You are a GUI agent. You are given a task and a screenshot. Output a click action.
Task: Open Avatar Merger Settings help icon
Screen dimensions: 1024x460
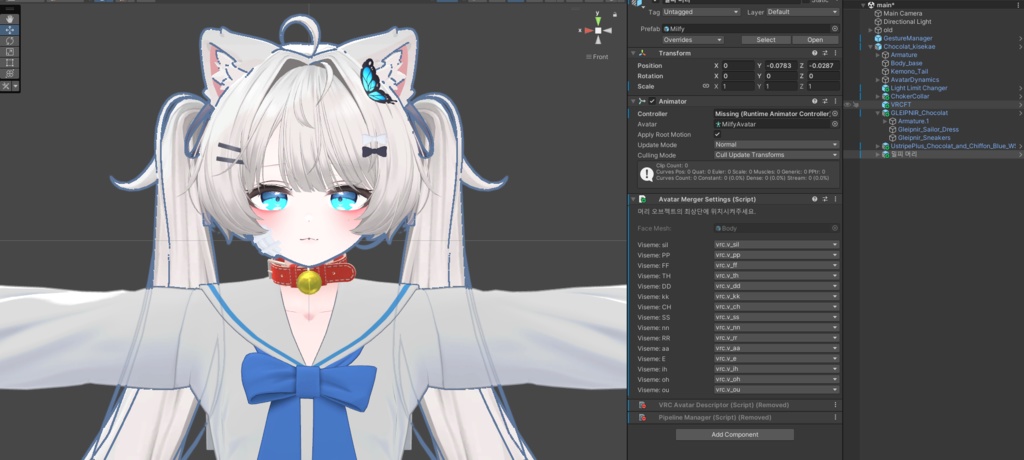(x=814, y=199)
